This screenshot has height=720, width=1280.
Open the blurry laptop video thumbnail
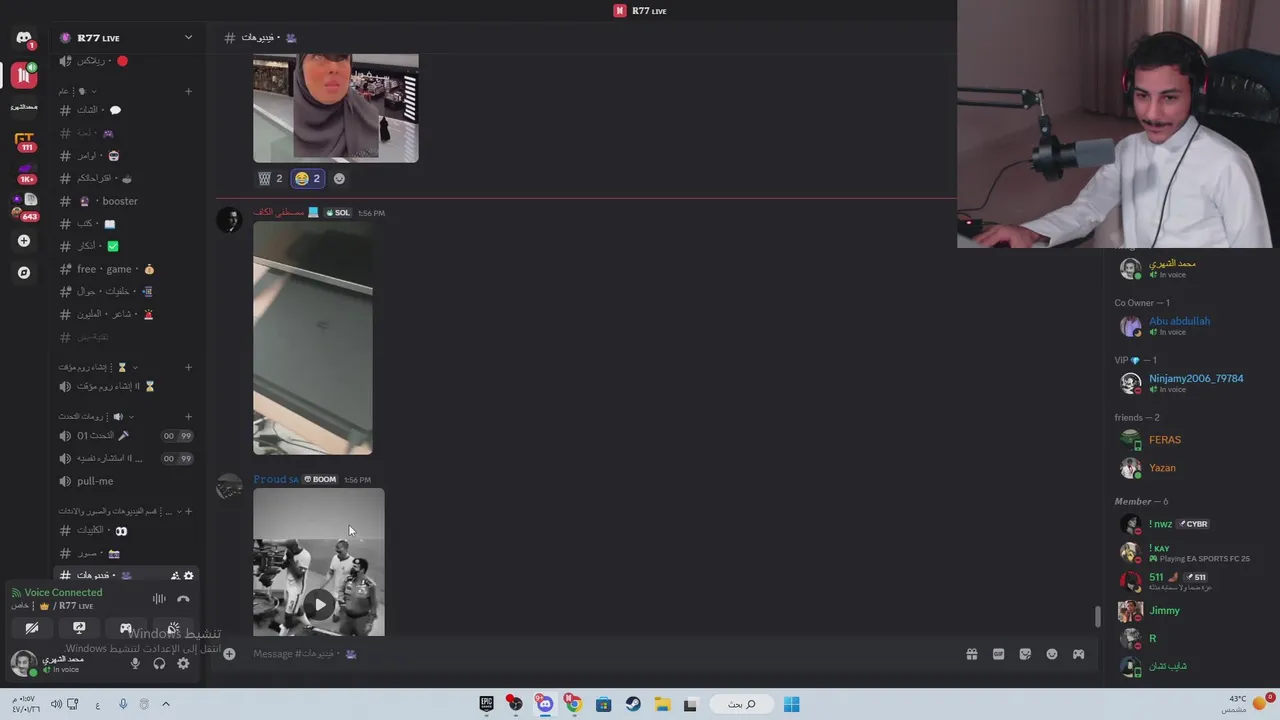(313, 338)
